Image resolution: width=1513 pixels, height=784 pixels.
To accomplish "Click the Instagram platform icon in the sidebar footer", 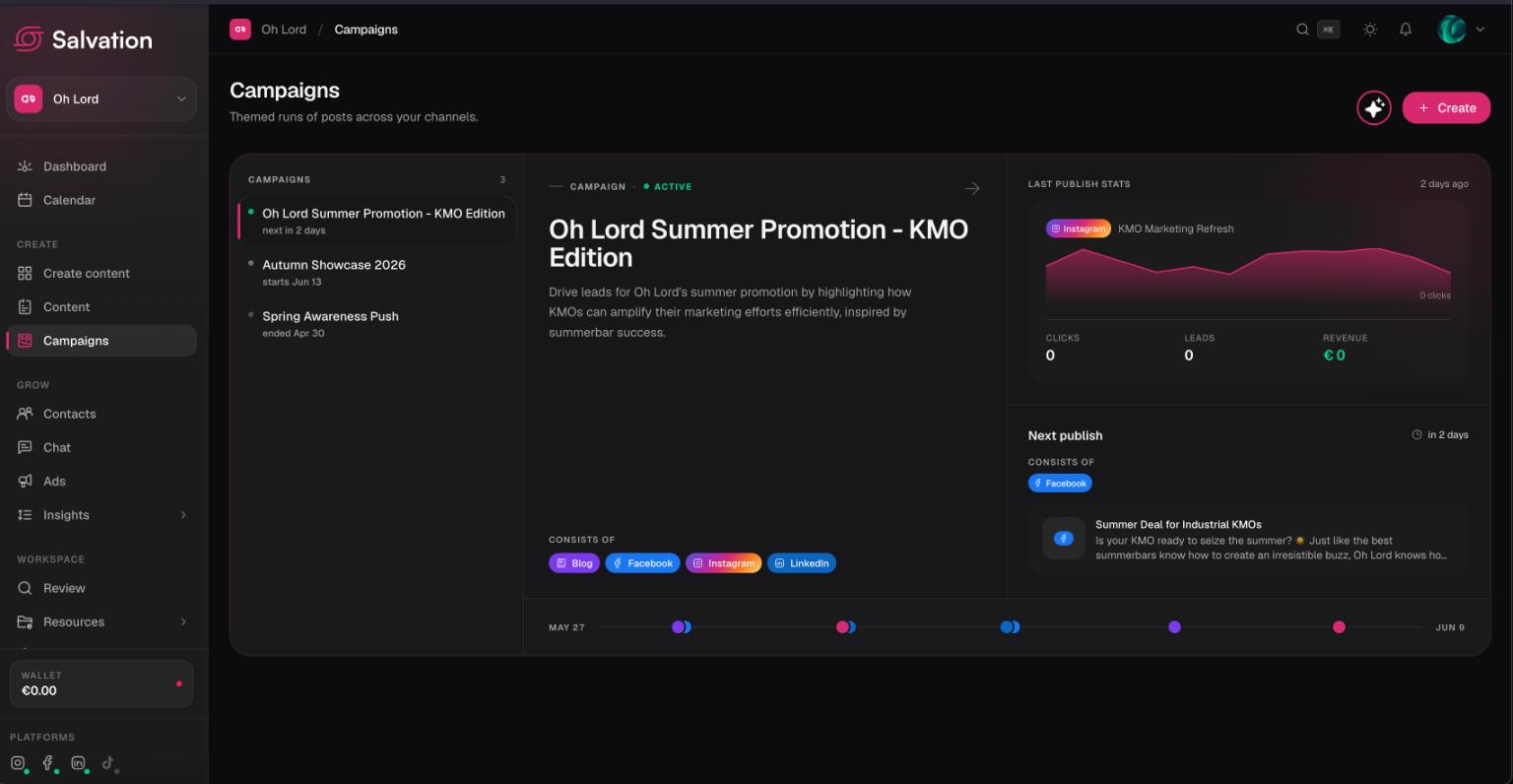I will [x=18, y=762].
